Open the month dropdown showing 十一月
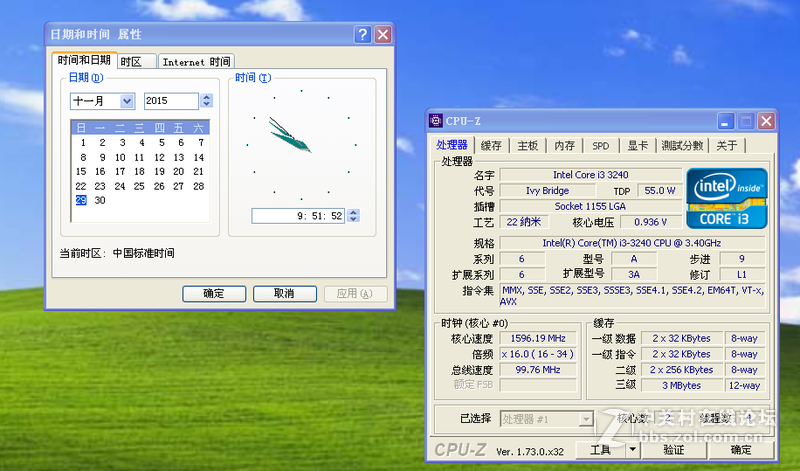The height and width of the screenshot is (471, 800). (x=127, y=101)
